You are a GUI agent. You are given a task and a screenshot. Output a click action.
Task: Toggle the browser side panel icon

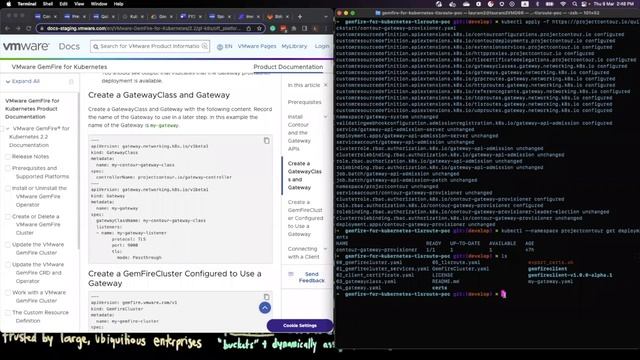(304, 28)
